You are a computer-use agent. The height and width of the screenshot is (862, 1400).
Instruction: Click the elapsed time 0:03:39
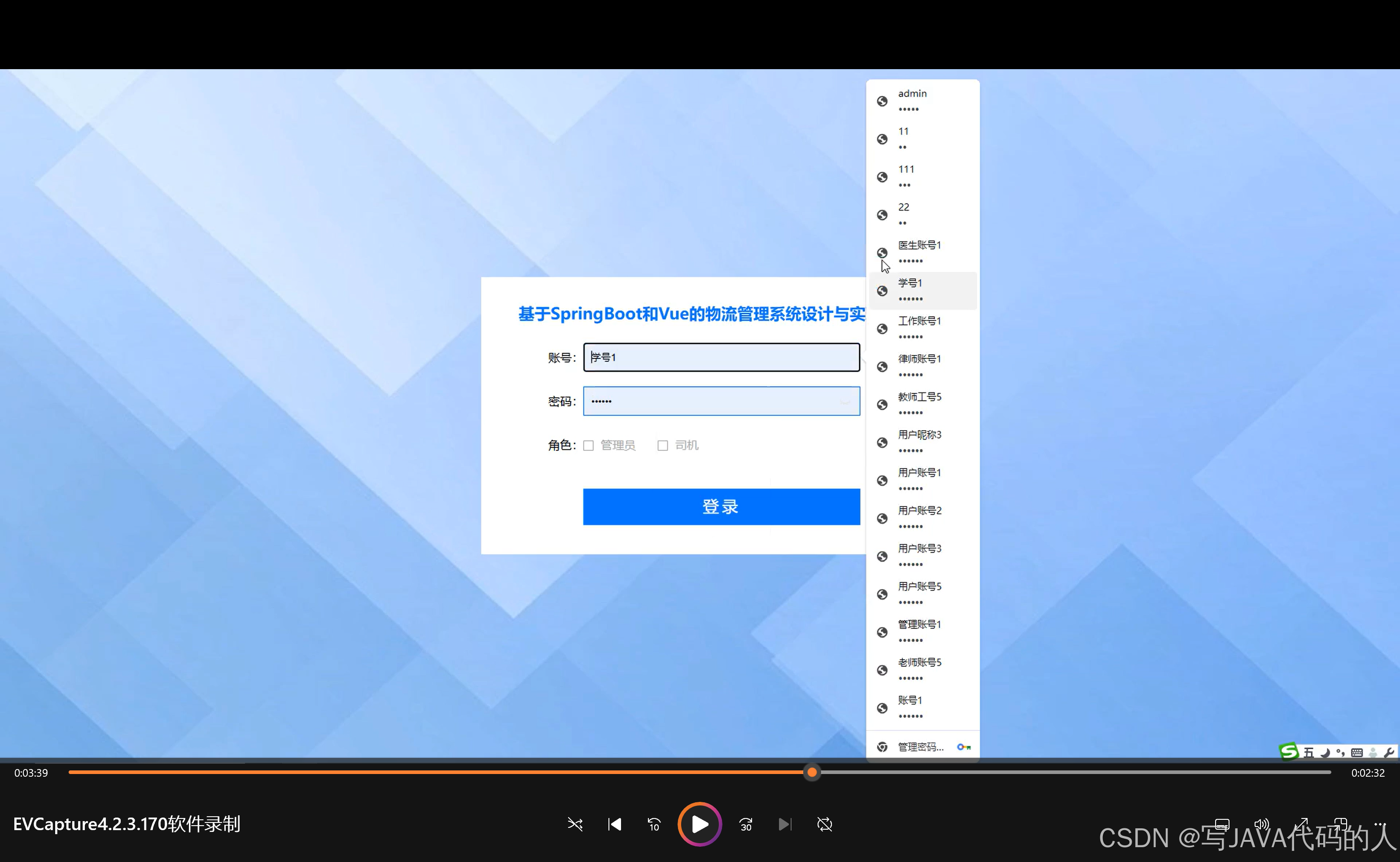pyautogui.click(x=31, y=773)
